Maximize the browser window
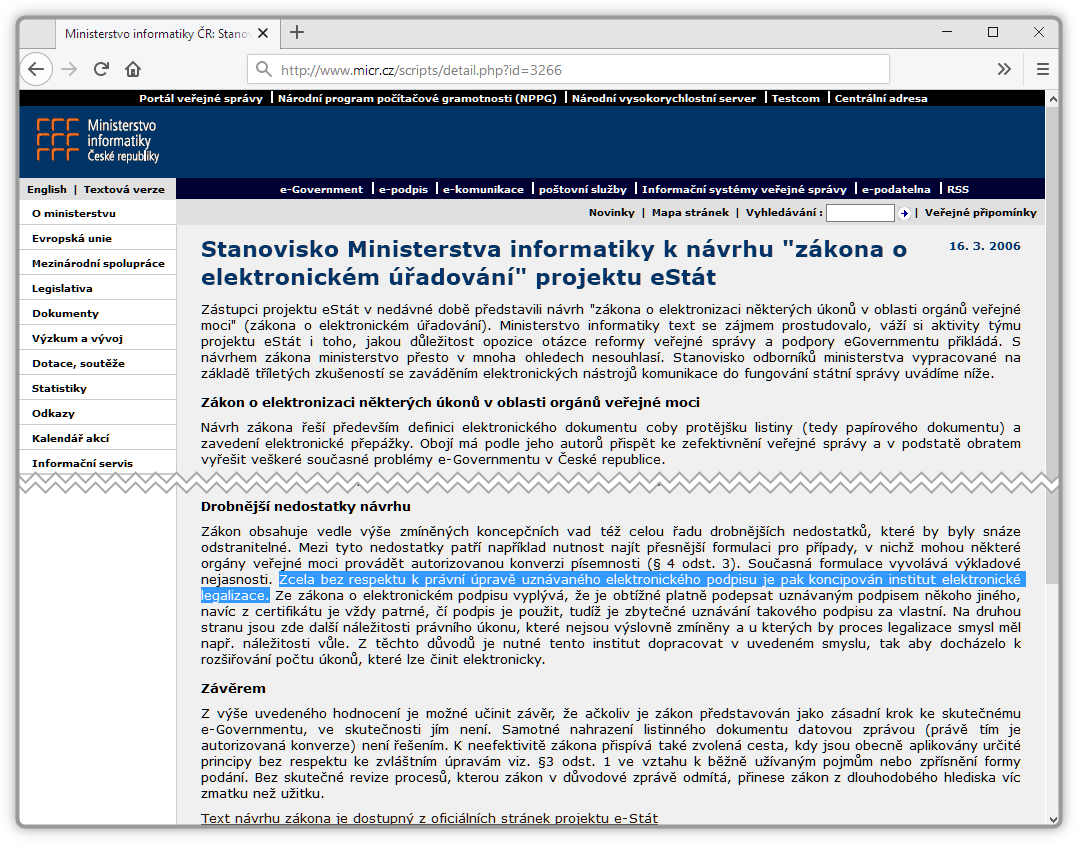Image resolution: width=1078 pixels, height=844 pixels. (993, 32)
